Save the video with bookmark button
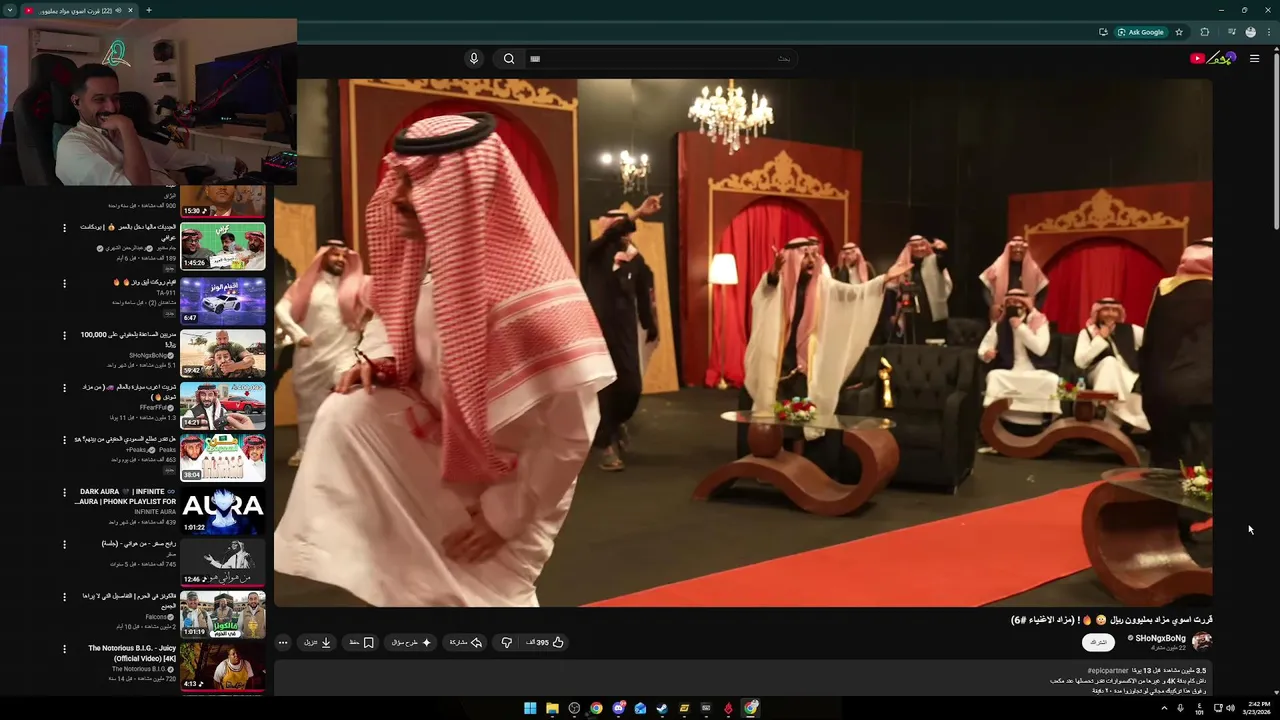The image size is (1280, 720). [361, 642]
